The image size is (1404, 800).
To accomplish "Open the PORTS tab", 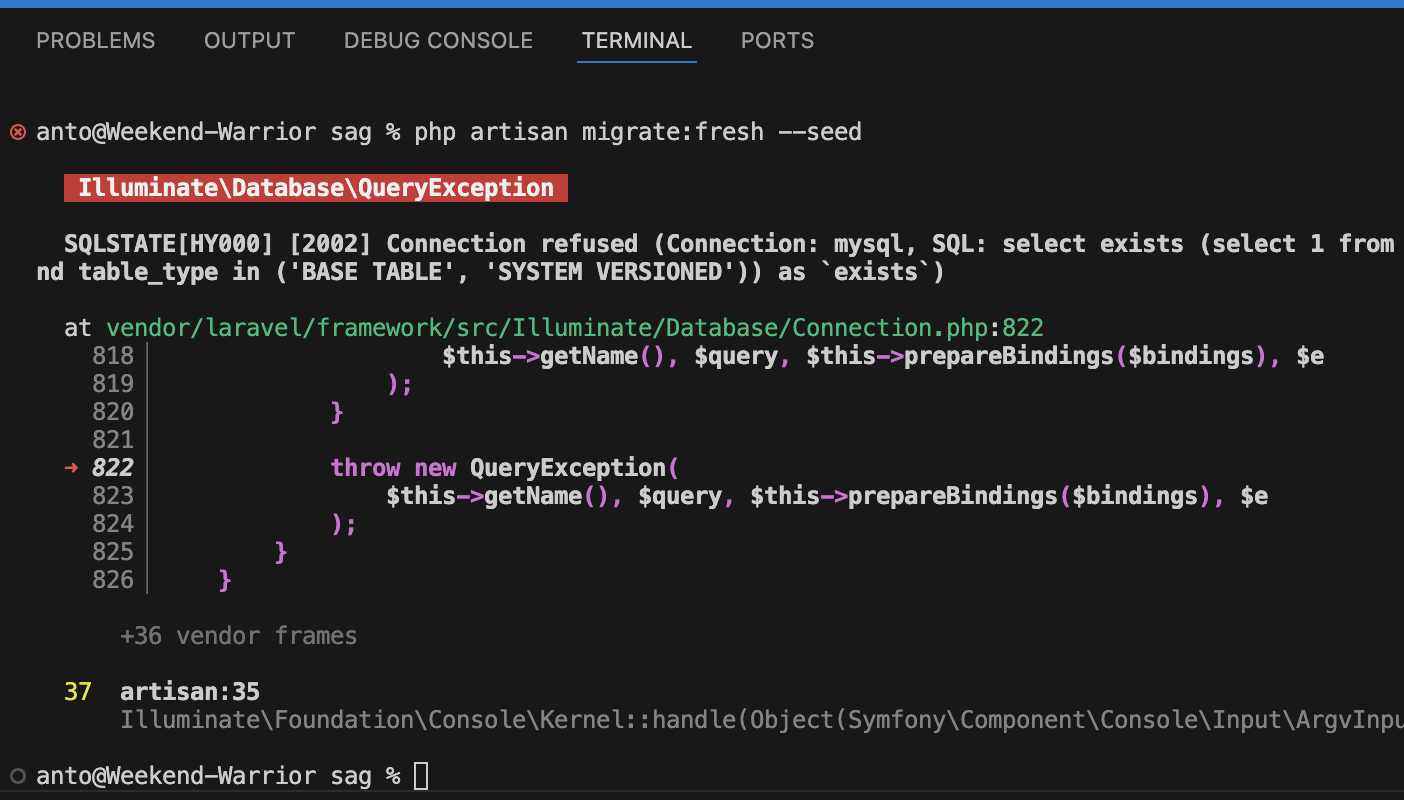I will [777, 41].
